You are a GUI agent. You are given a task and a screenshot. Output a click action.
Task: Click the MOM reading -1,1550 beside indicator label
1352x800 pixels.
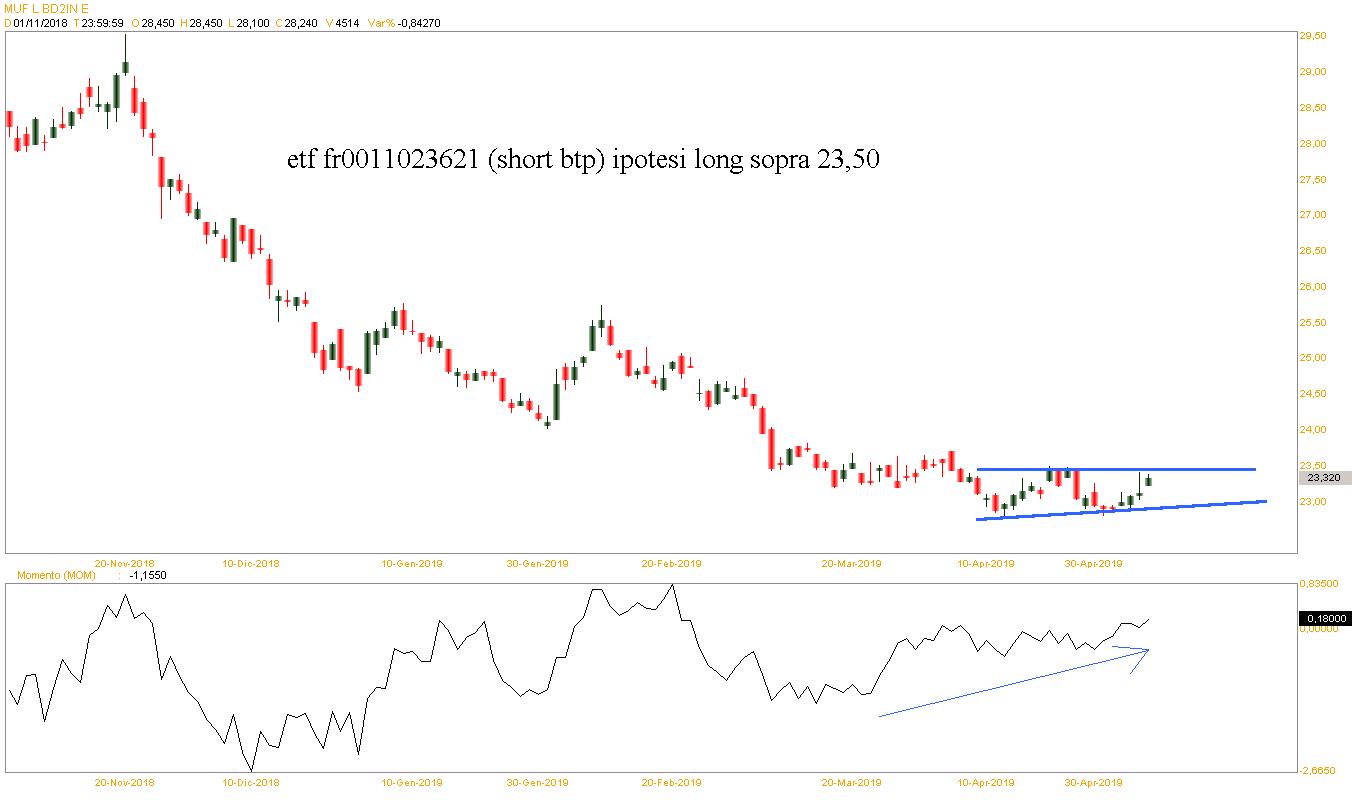148,577
